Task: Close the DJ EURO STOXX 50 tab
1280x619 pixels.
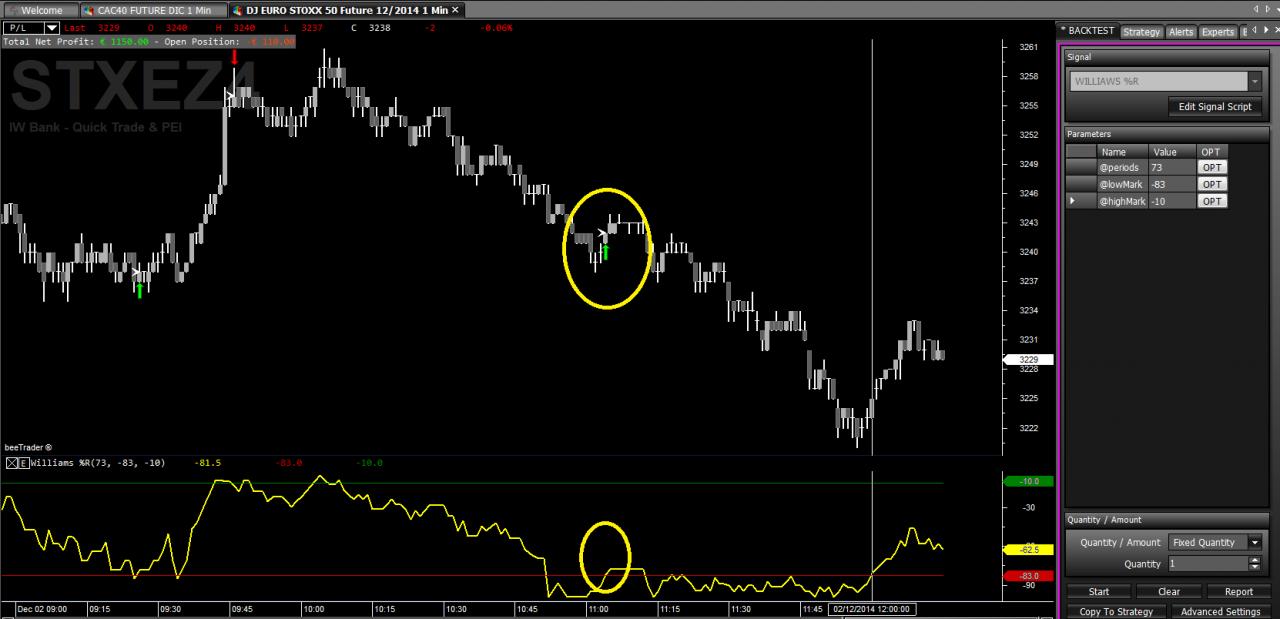Action: point(456,9)
